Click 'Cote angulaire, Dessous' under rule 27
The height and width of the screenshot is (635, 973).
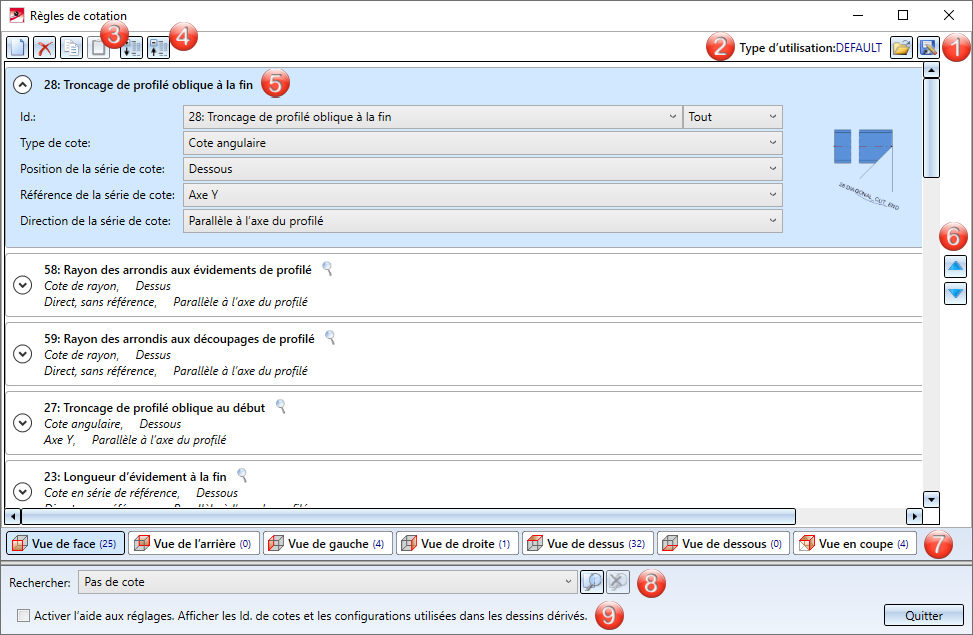tap(112, 423)
